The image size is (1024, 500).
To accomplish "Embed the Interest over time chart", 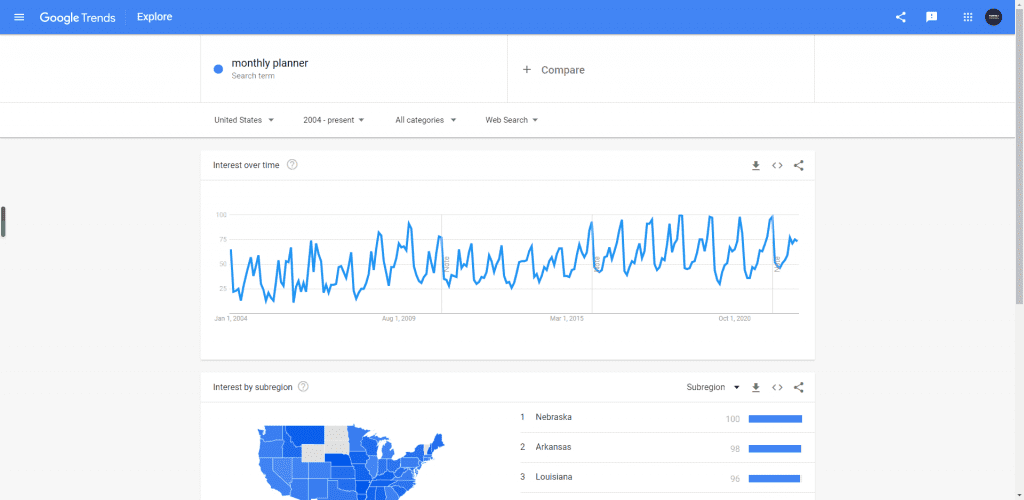I will (777, 165).
